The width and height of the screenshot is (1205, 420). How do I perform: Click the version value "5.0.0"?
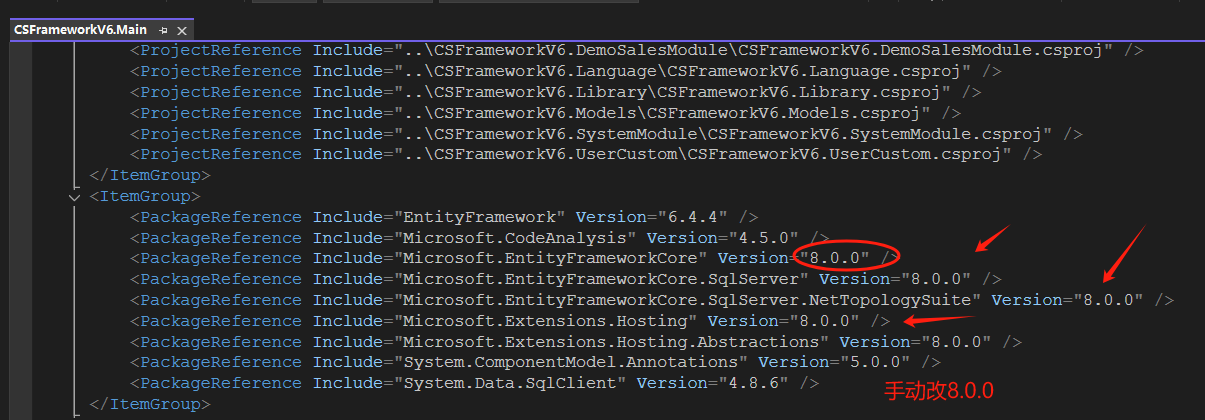(877, 362)
